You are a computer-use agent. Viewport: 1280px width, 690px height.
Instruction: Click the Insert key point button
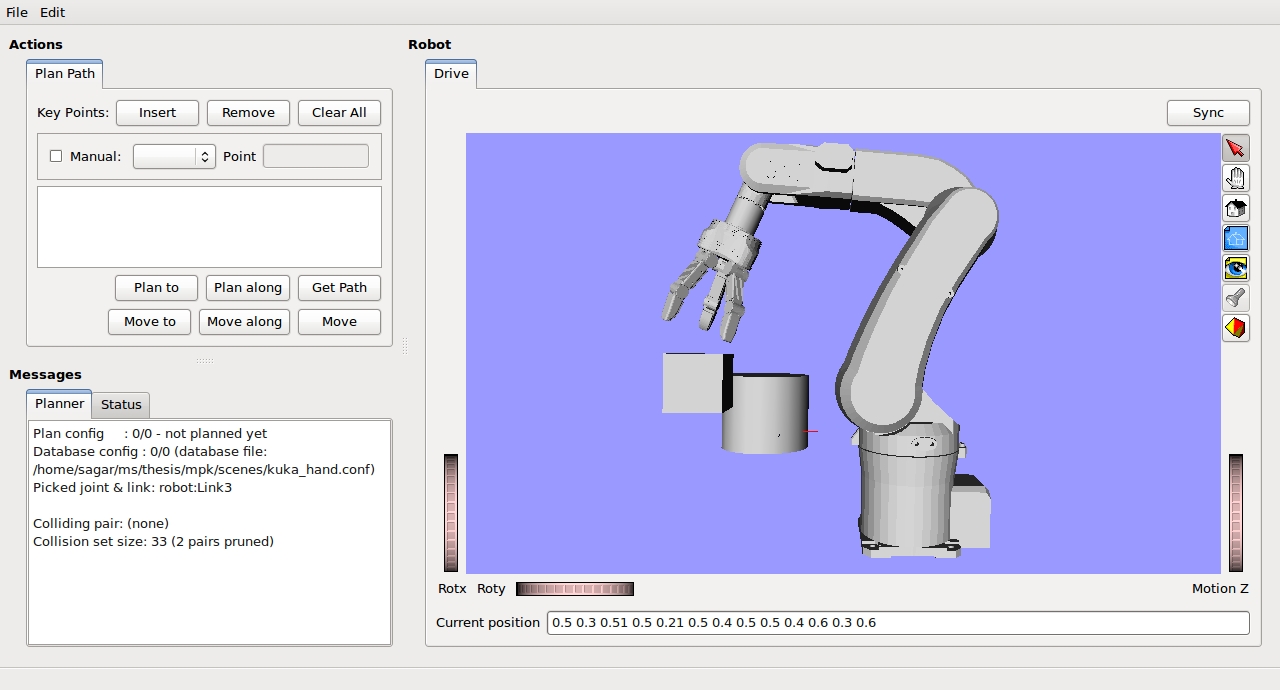click(x=157, y=113)
